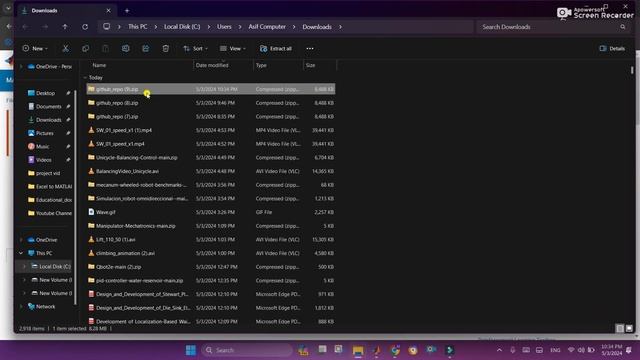Screen dimensions: 640x360
Task: Add a new tab with plus button
Action: pyautogui.click(x=127, y=11)
